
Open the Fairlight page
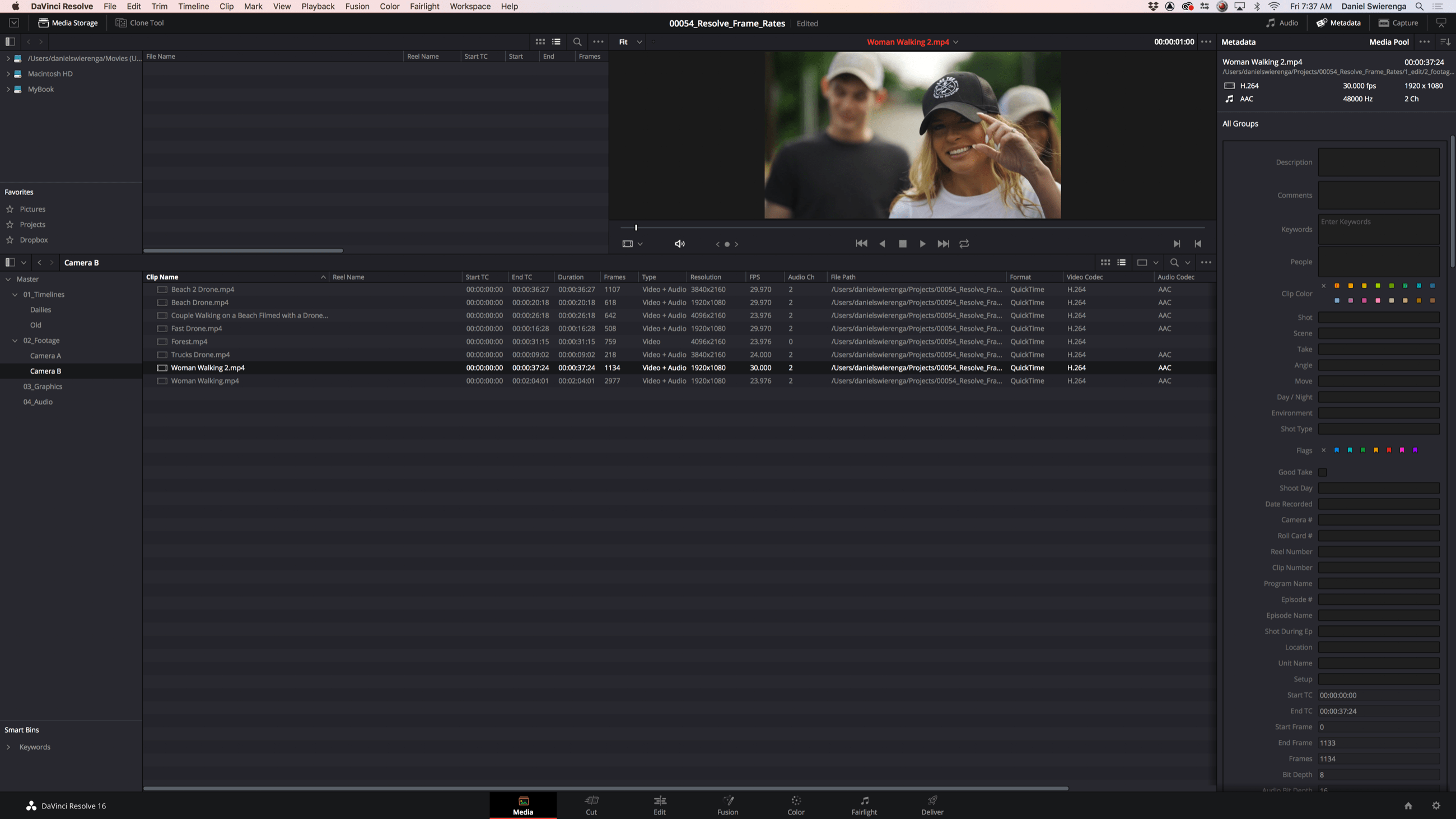[864, 805]
